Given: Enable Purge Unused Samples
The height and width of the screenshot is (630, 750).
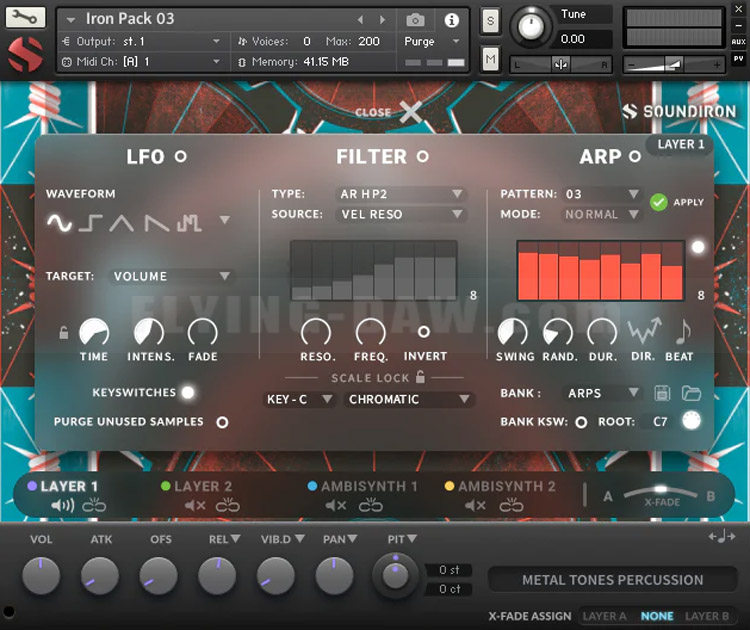Looking at the screenshot, I should click(x=222, y=422).
